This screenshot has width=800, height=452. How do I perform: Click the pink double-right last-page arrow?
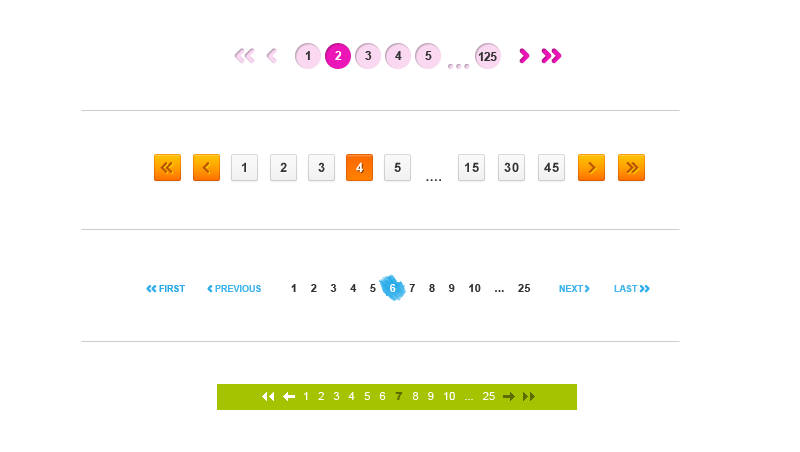click(551, 56)
